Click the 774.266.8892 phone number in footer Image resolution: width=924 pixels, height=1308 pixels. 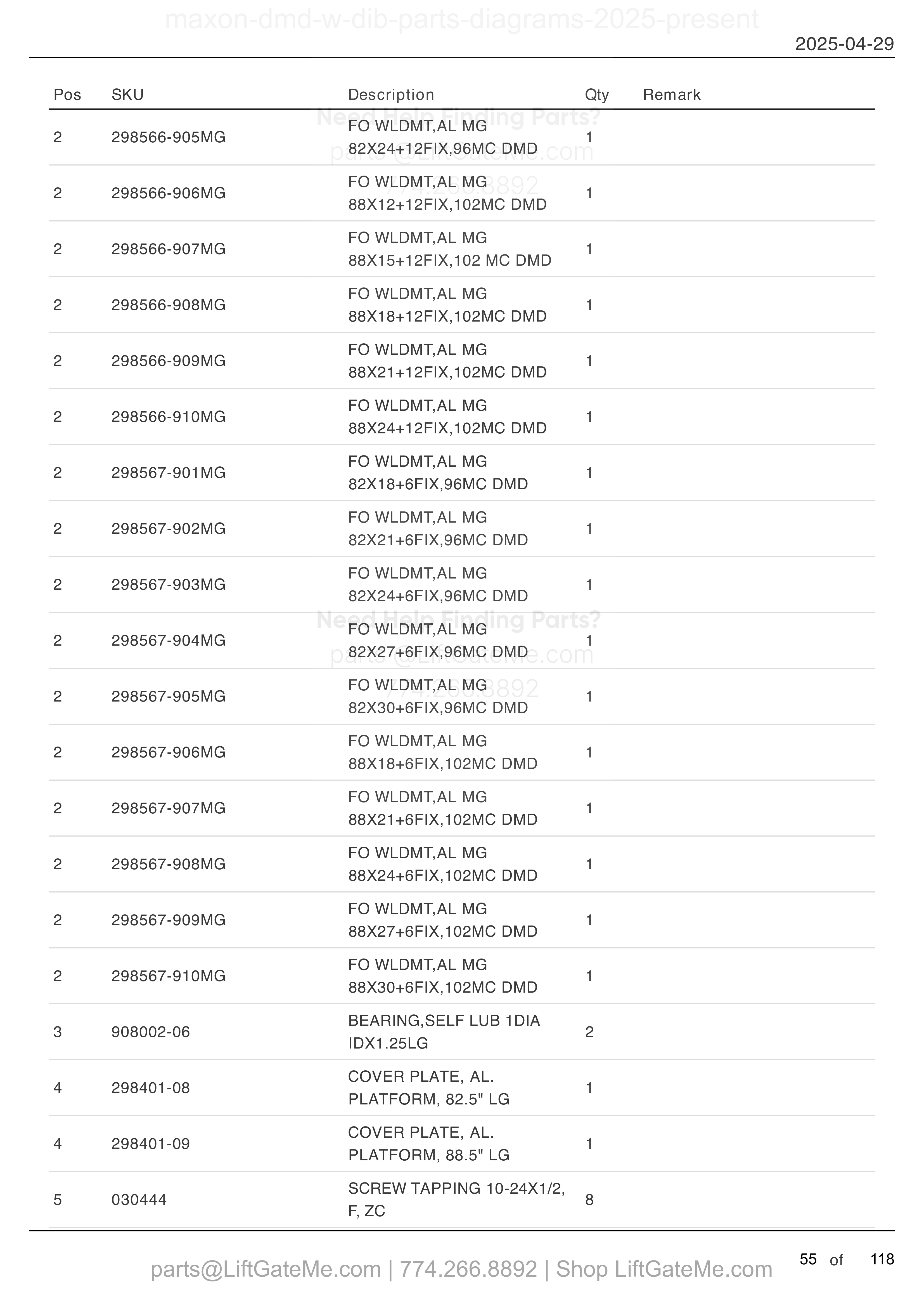468,1269
